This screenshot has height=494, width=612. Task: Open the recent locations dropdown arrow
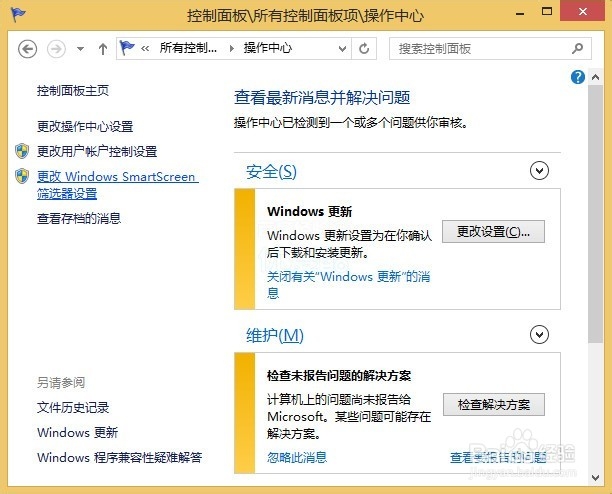coord(80,49)
